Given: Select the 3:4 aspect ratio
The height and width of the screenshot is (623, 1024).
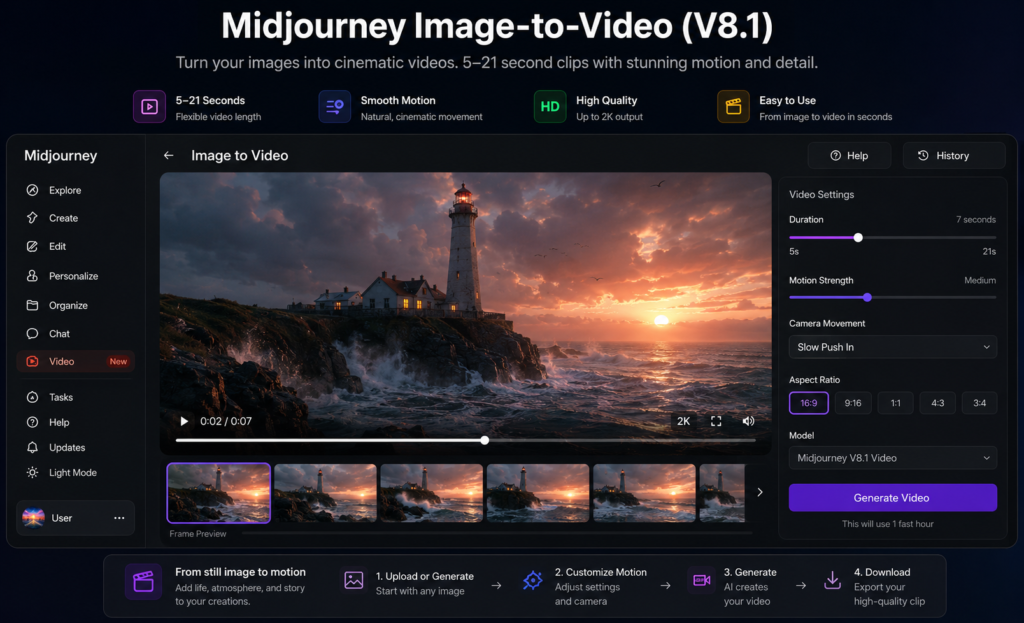Looking at the screenshot, I should pyautogui.click(x=980, y=403).
